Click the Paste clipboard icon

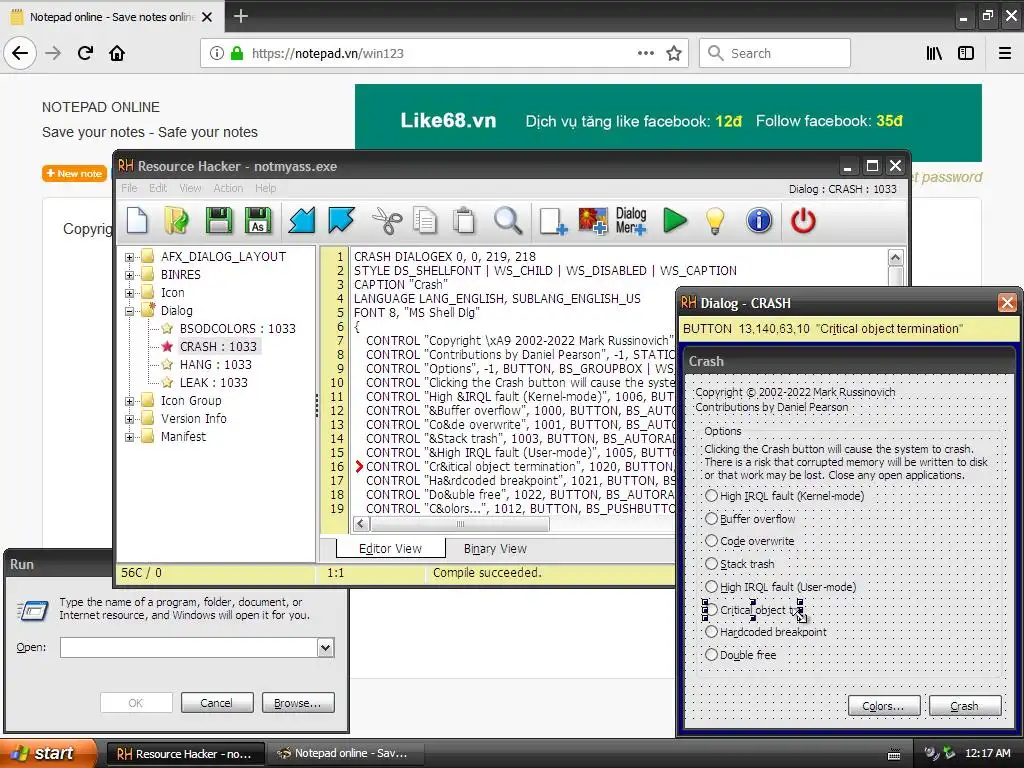tap(464, 221)
